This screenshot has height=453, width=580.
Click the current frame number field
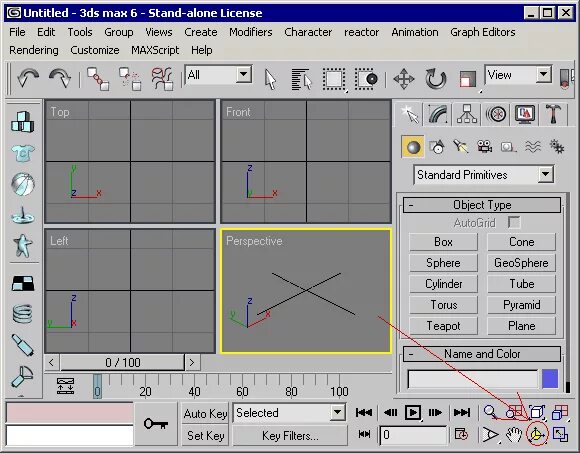pyautogui.click(x=412, y=435)
